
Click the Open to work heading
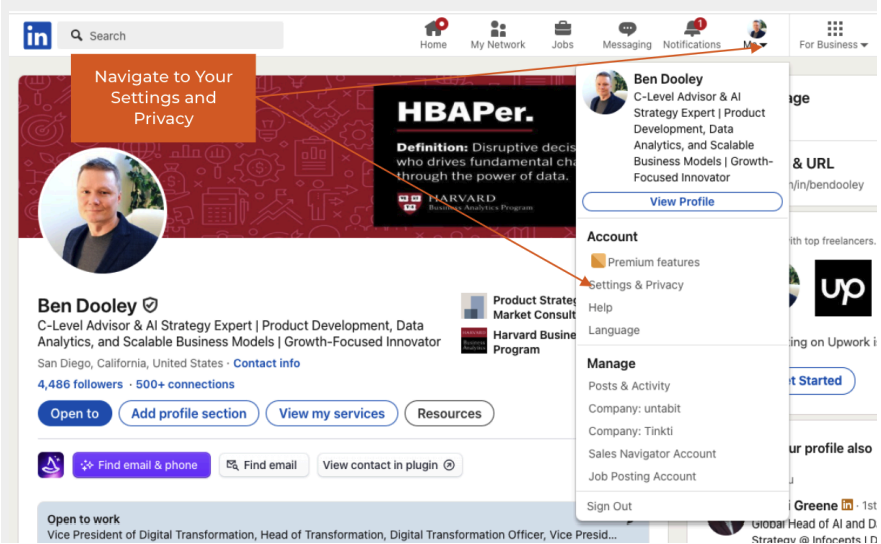coord(83,519)
